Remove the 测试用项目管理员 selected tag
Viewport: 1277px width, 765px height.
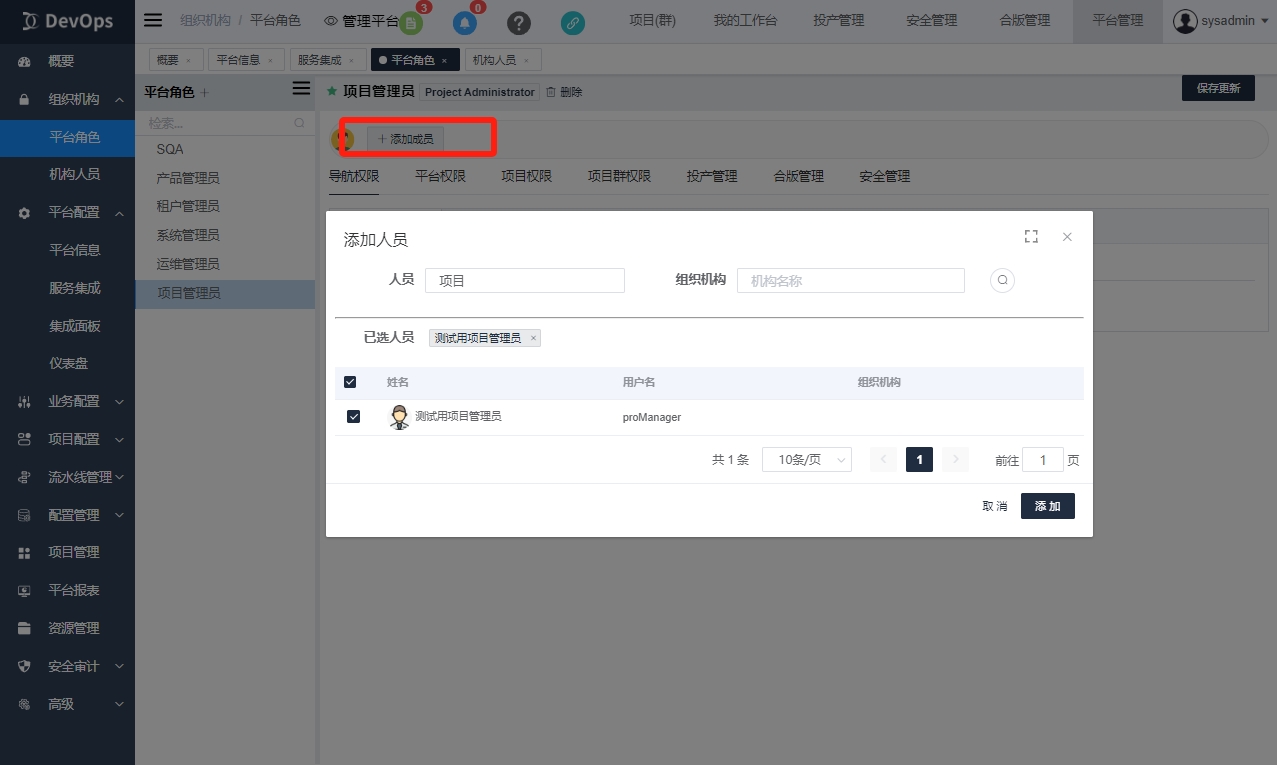pyautogui.click(x=533, y=338)
